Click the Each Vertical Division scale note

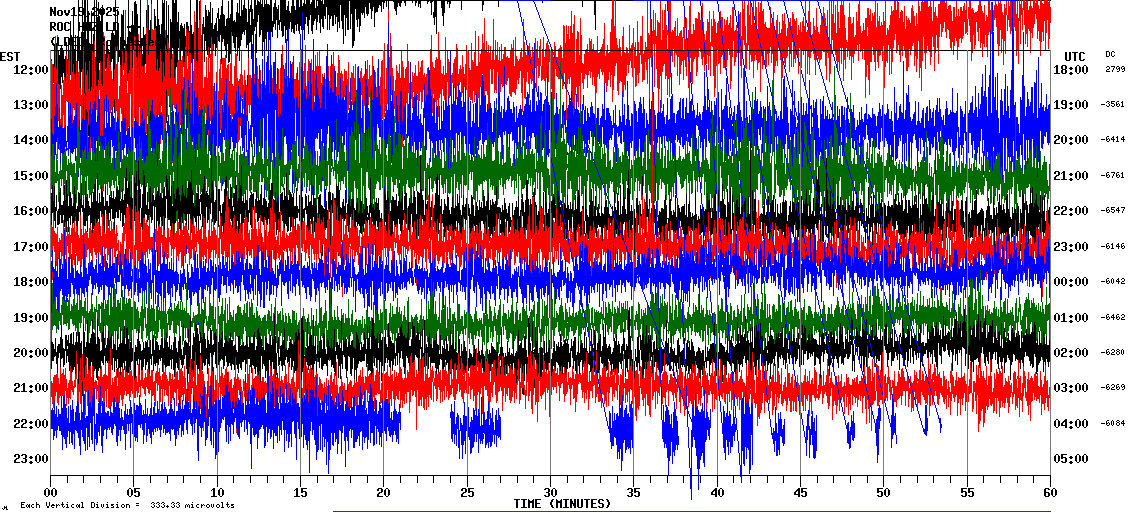[127, 505]
